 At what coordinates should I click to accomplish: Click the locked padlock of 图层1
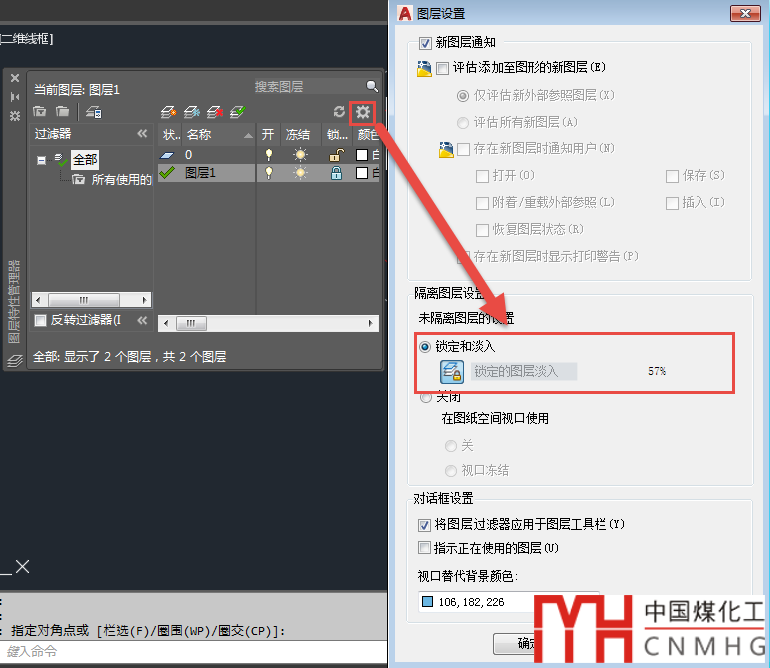tap(336, 173)
